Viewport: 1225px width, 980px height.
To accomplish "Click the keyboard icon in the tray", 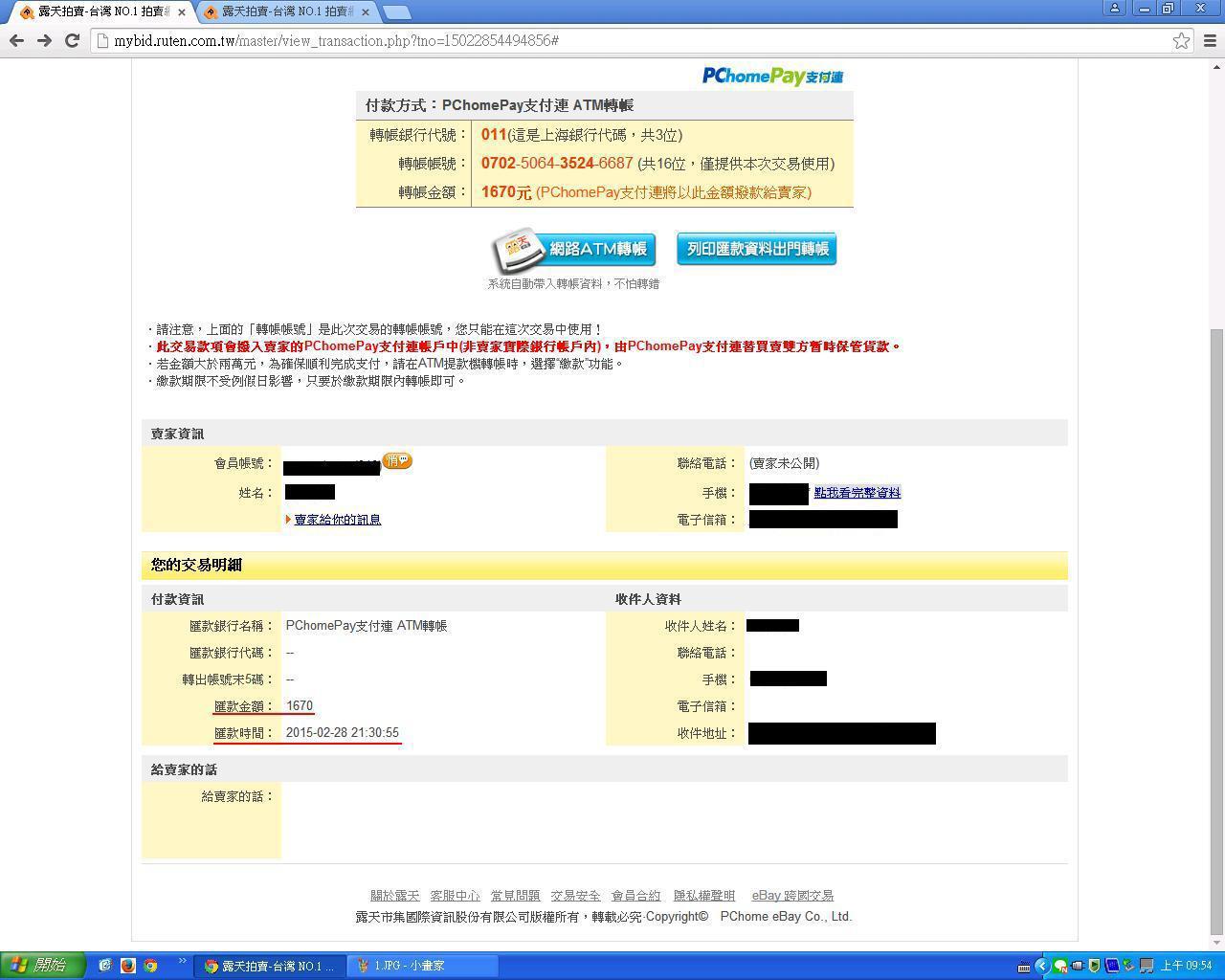I will 1024,967.
